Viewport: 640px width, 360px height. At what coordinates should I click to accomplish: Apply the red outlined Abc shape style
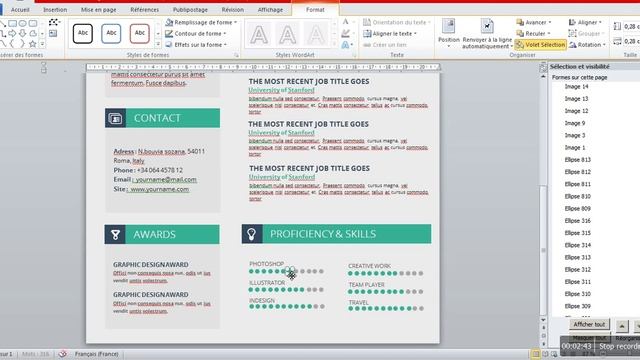(140, 33)
